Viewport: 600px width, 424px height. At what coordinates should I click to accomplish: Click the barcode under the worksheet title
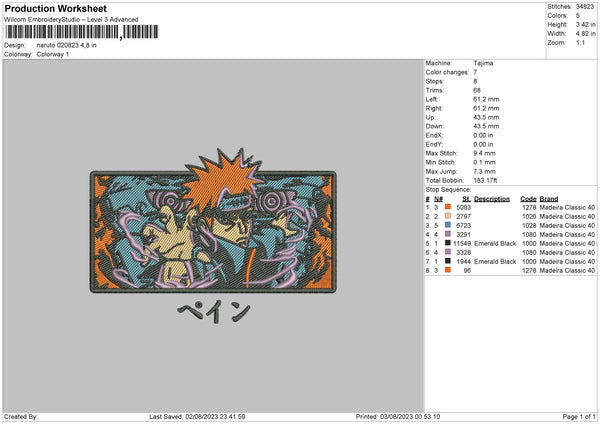(x=82, y=32)
